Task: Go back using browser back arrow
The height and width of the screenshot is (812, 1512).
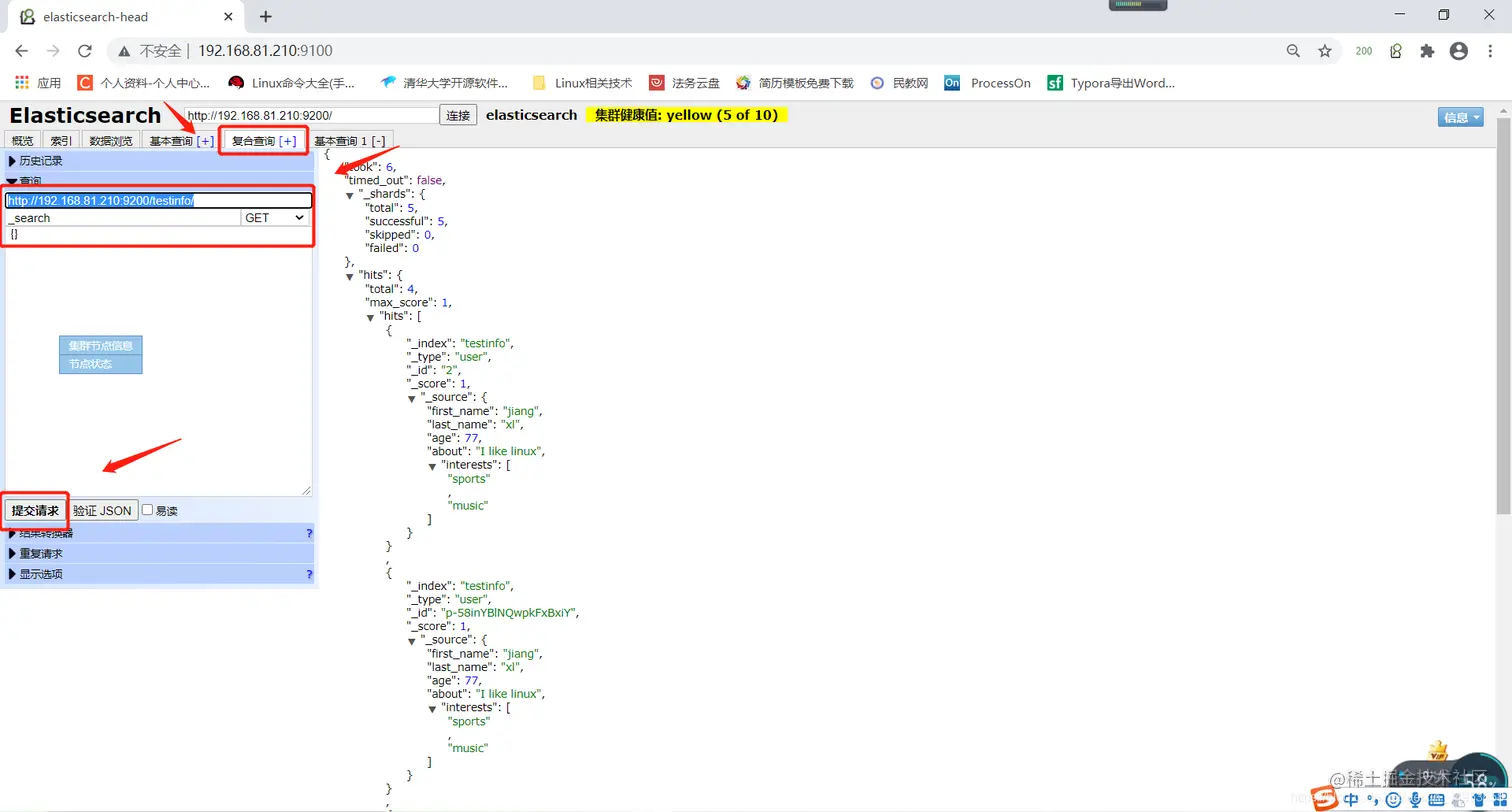Action: [x=21, y=51]
